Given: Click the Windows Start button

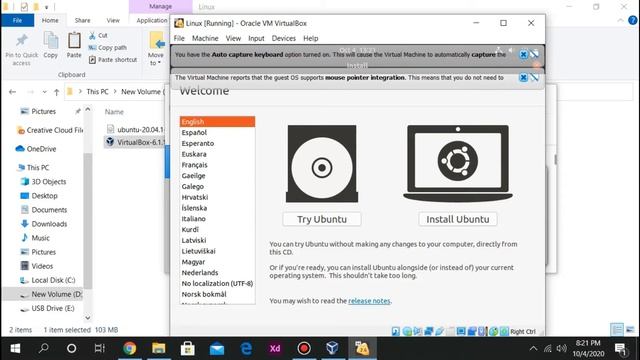Looking at the screenshot, I should 15,348.
